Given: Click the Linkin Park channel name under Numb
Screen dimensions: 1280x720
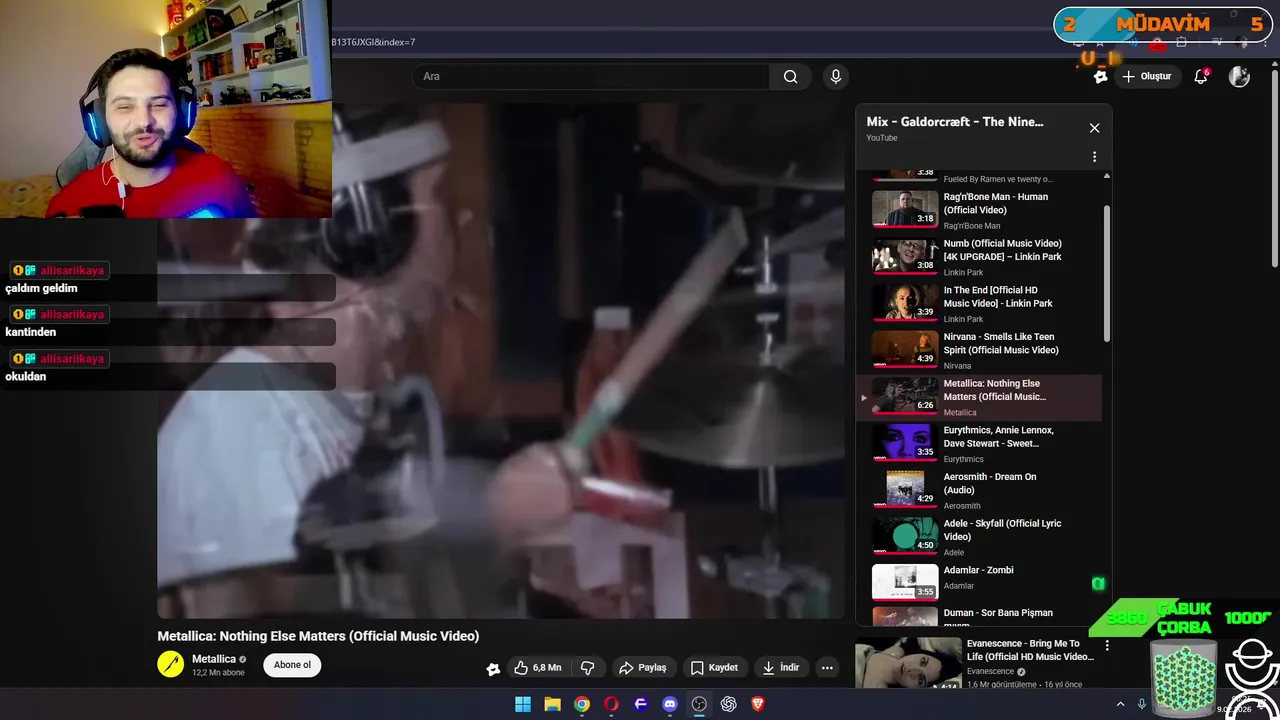Looking at the screenshot, I should pyautogui.click(x=963, y=272).
